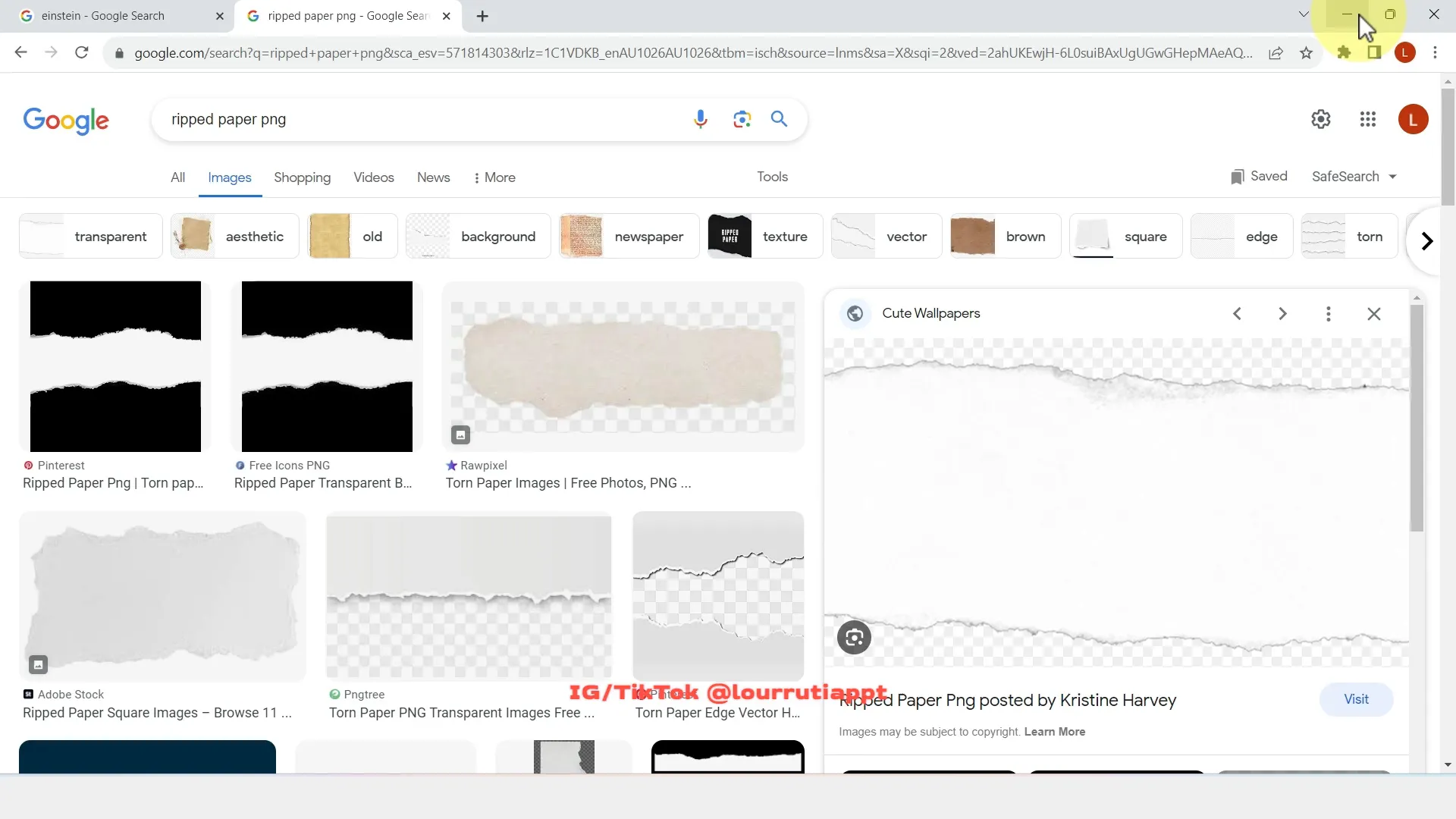Image resolution: width=1456 pixels, height=819 pixels.
Task: Open Saved items
Action: [1259, 177]
